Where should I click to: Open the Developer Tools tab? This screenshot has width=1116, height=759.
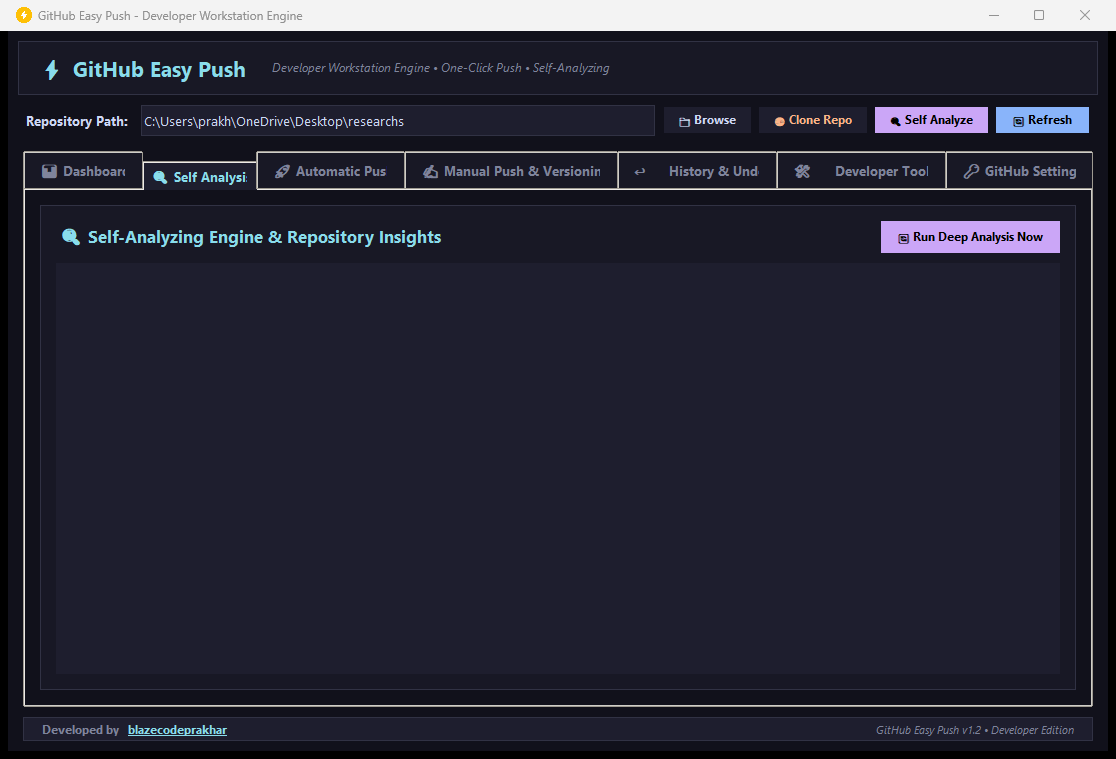tap(861, 171)
